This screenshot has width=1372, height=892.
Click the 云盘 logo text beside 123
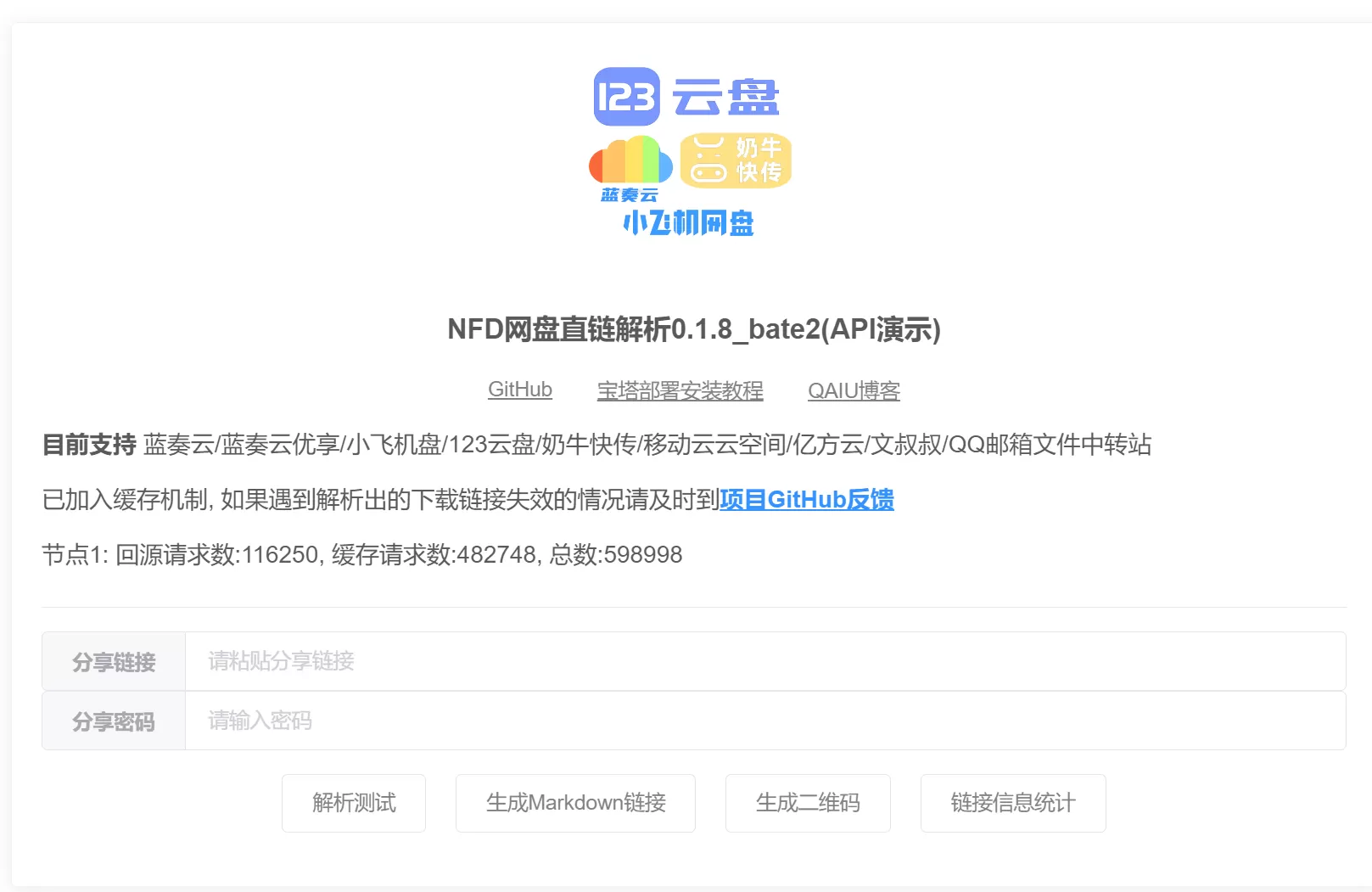(x=726, y=98)
